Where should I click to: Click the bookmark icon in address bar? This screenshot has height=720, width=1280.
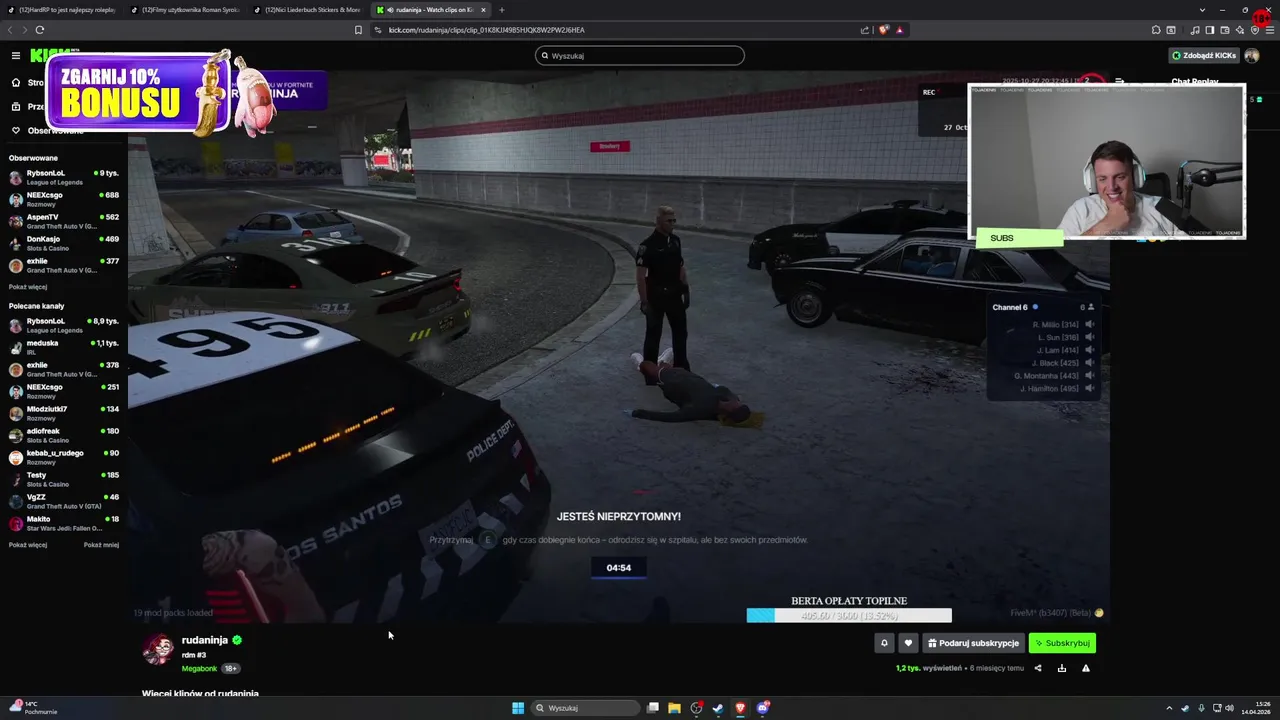pos(358,30)
